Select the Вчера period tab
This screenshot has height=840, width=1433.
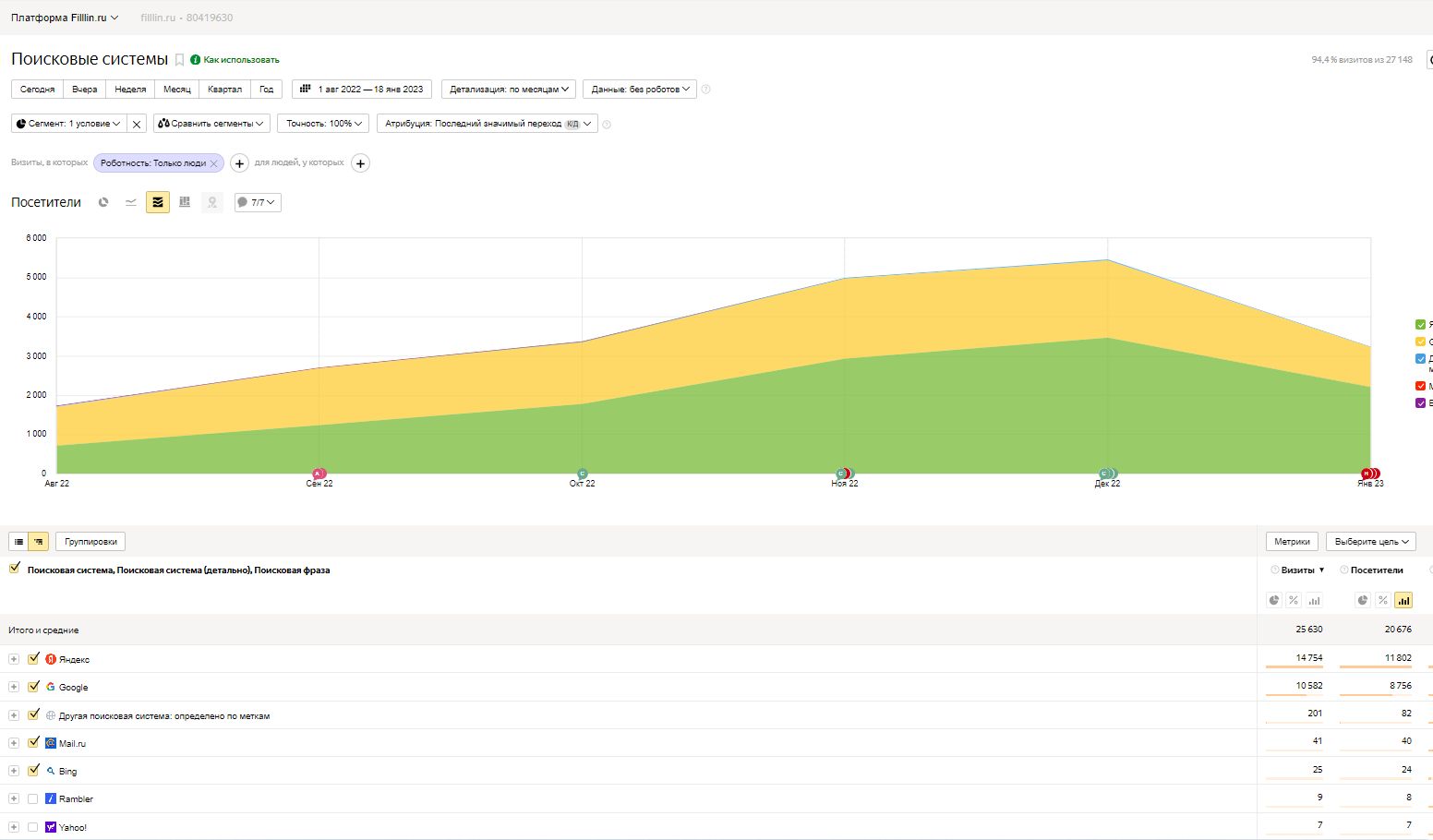pos(85,90)
